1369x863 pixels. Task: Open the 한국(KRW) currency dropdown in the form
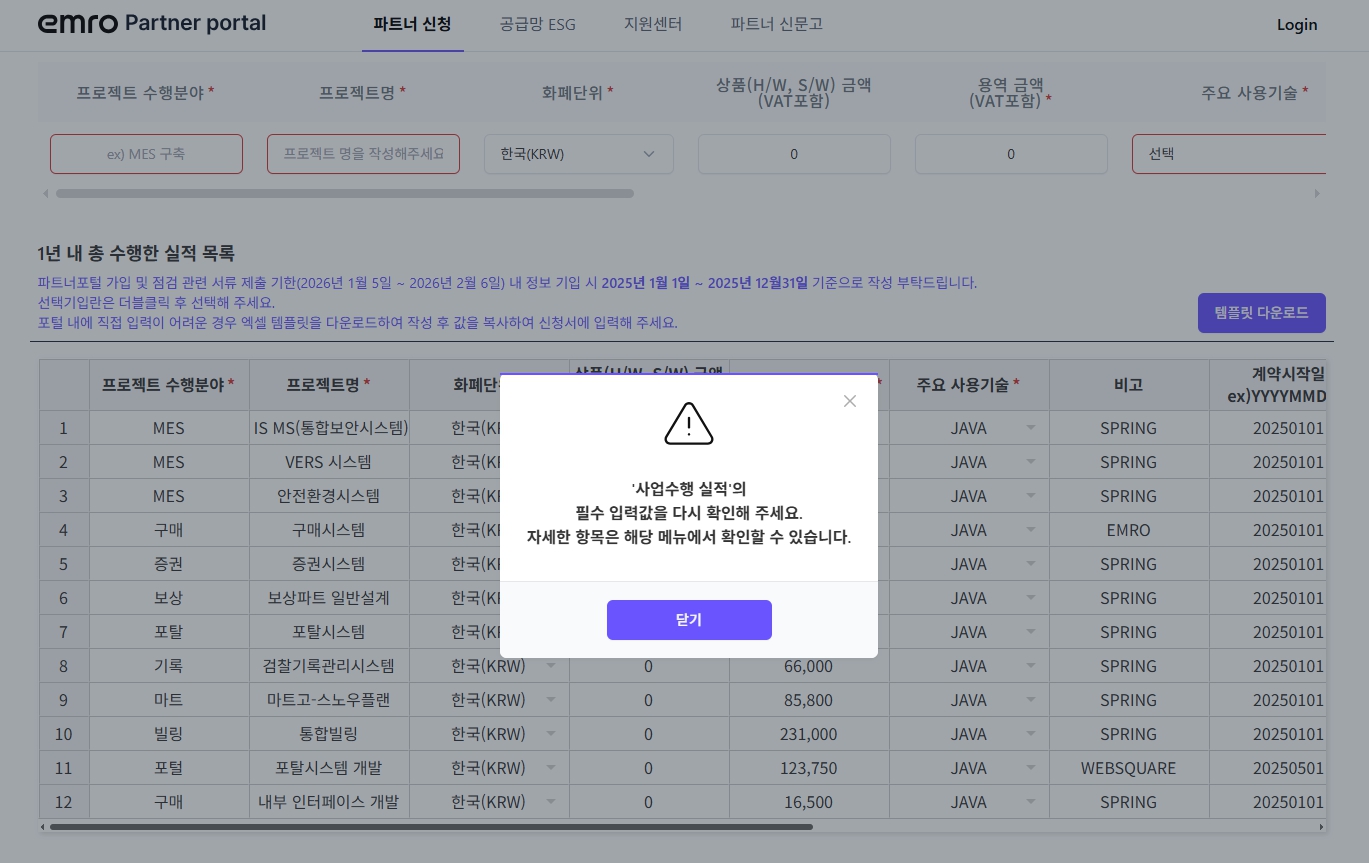(x=578, y=154)
